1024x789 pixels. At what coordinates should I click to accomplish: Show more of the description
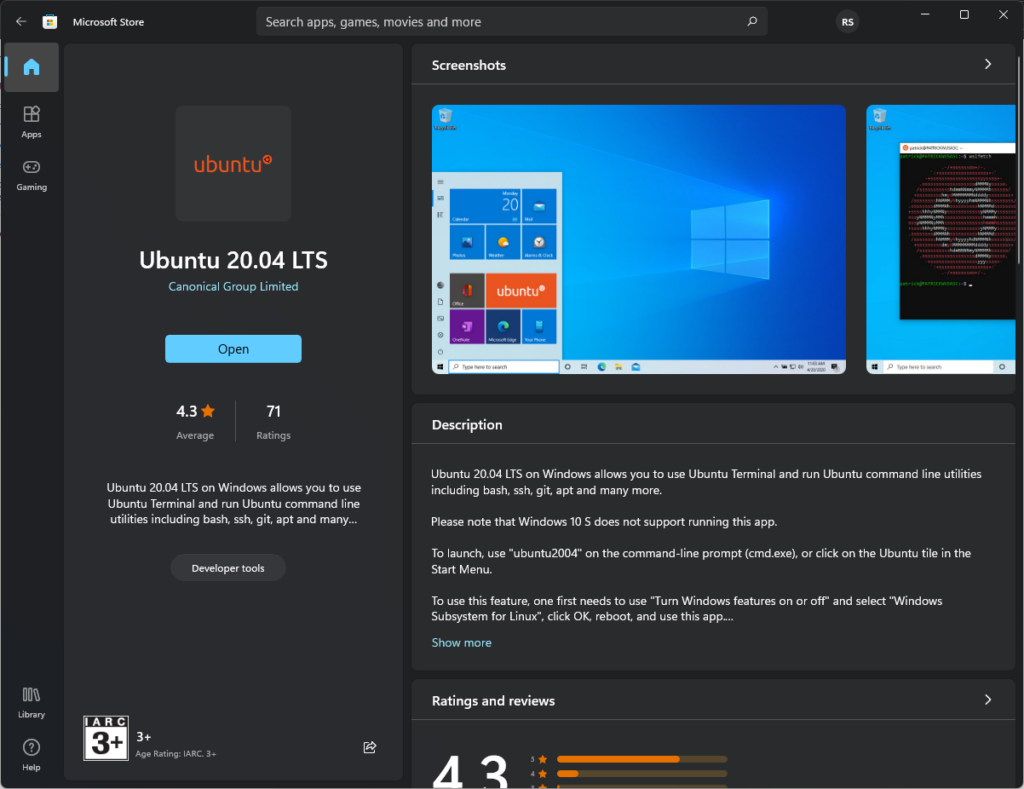(461, 643)
